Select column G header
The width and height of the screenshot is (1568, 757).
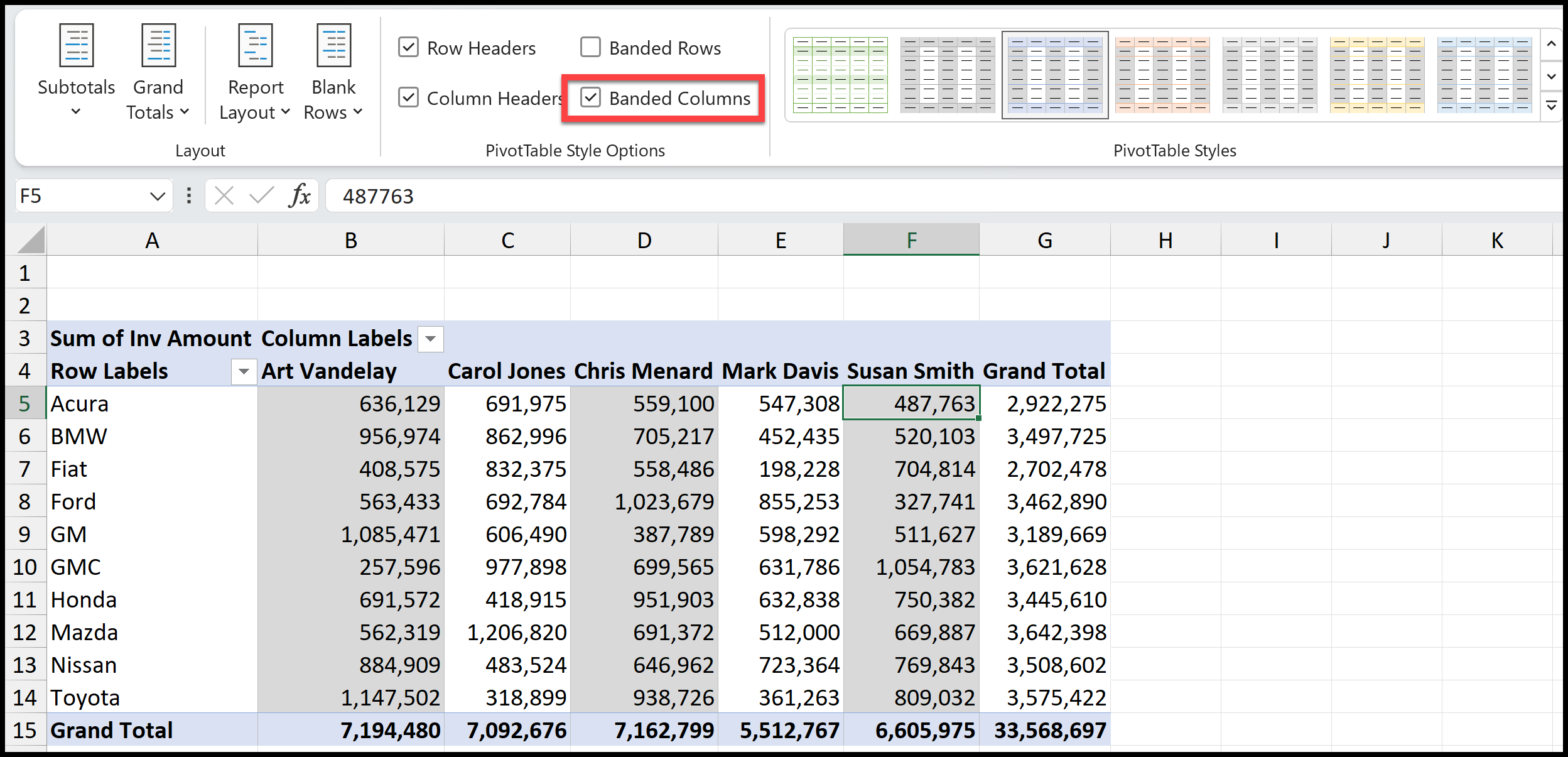pyautogui.click(x=1044, y=240)
